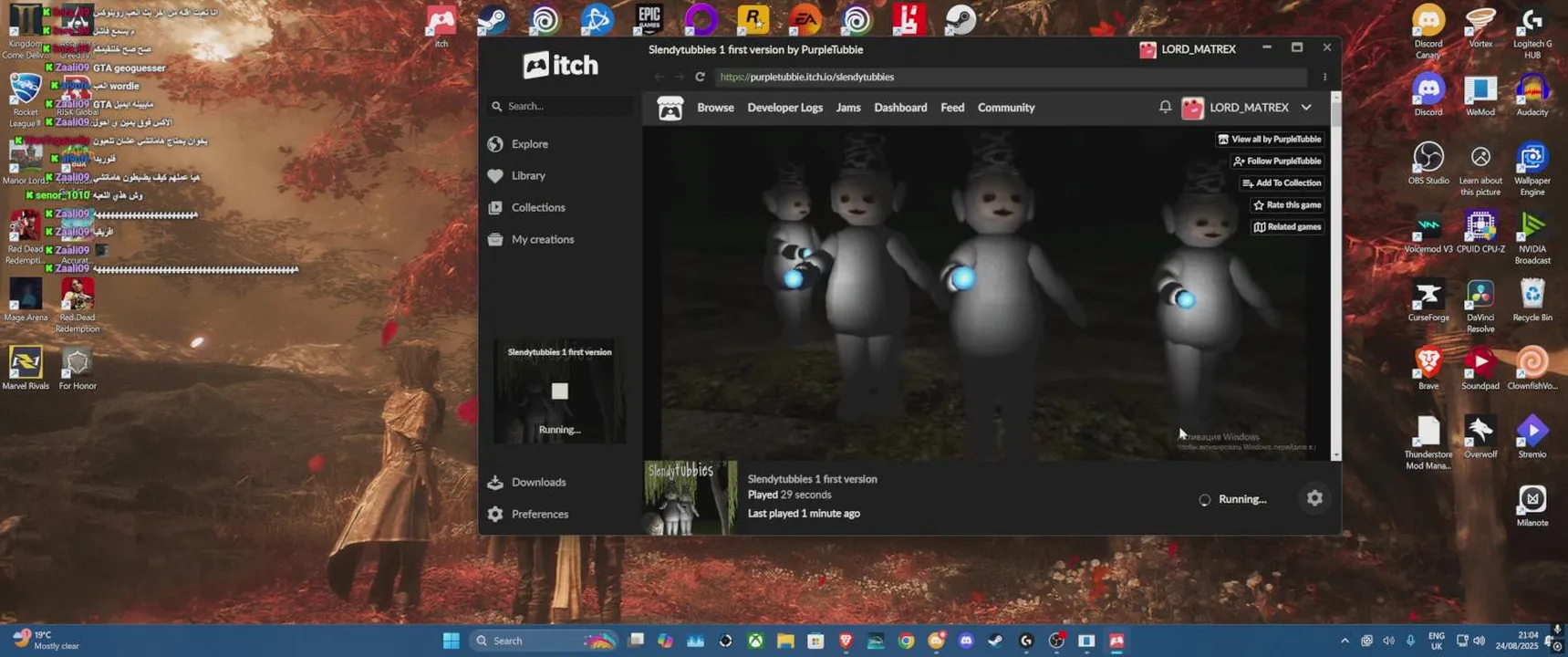
Task: Open My creations in the itch sidebar
Action: pos(543,239)
